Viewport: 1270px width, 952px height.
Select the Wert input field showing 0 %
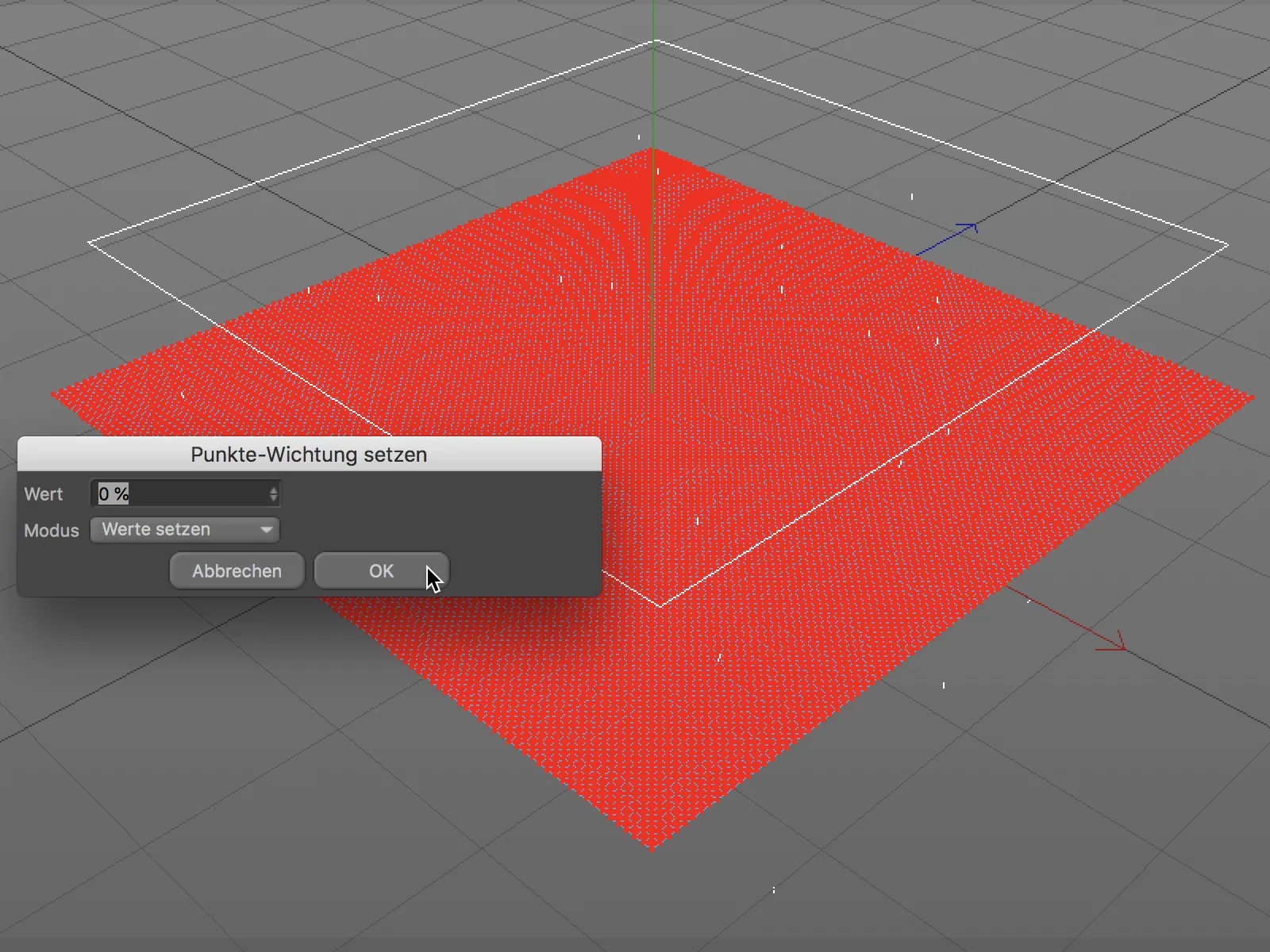[185, 493]
